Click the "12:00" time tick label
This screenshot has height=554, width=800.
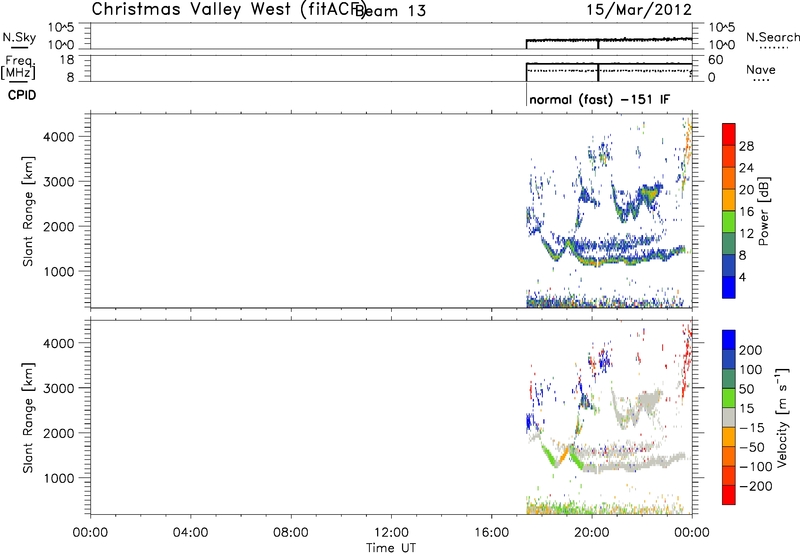click(x=391, y=533)
